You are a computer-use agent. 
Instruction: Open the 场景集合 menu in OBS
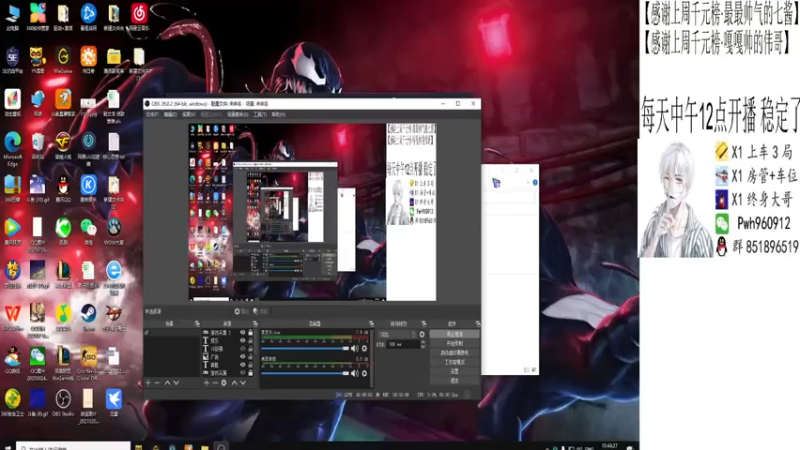pyautogui.click(x=237, y=114)
